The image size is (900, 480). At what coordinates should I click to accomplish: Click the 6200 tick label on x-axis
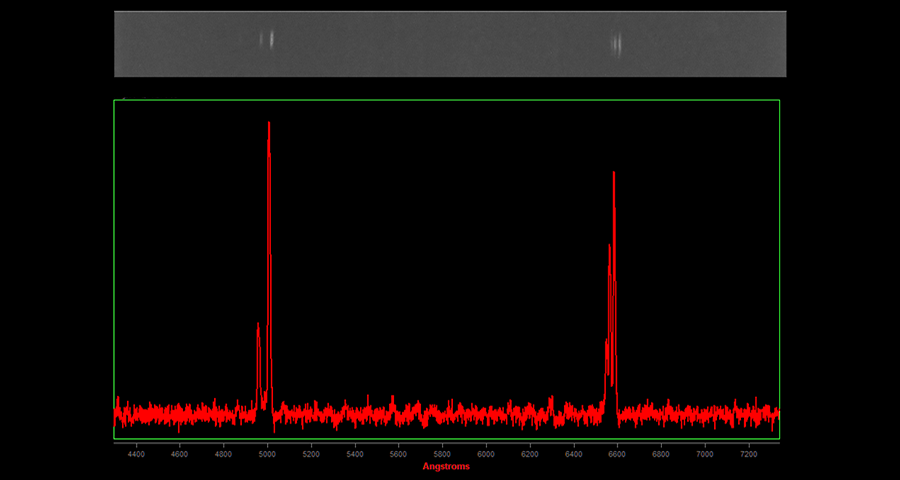[529, 454]
